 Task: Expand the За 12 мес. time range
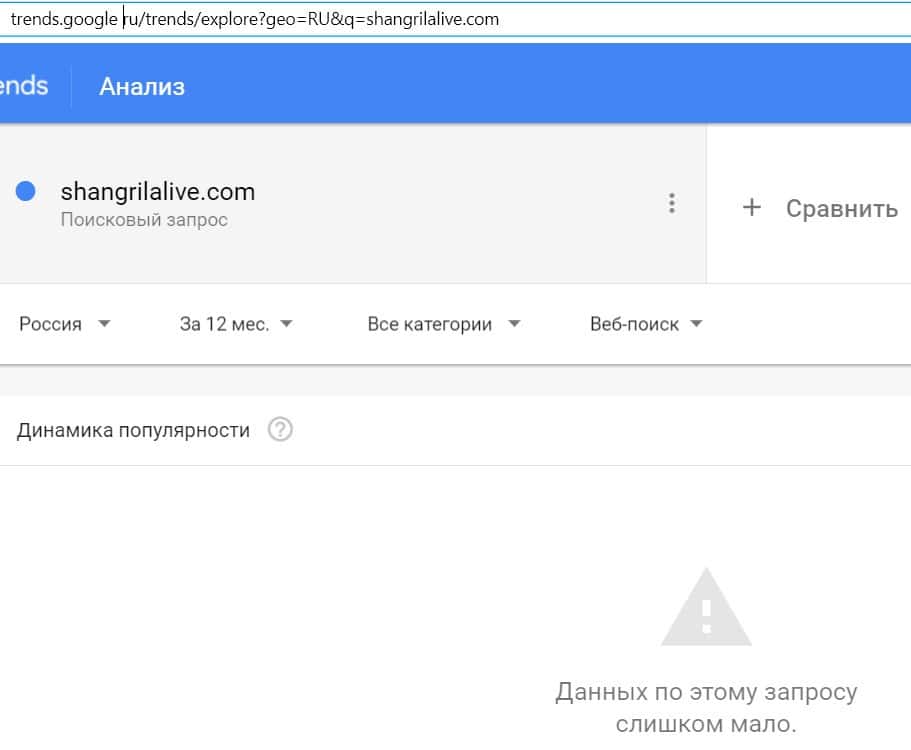pos(235,324)
